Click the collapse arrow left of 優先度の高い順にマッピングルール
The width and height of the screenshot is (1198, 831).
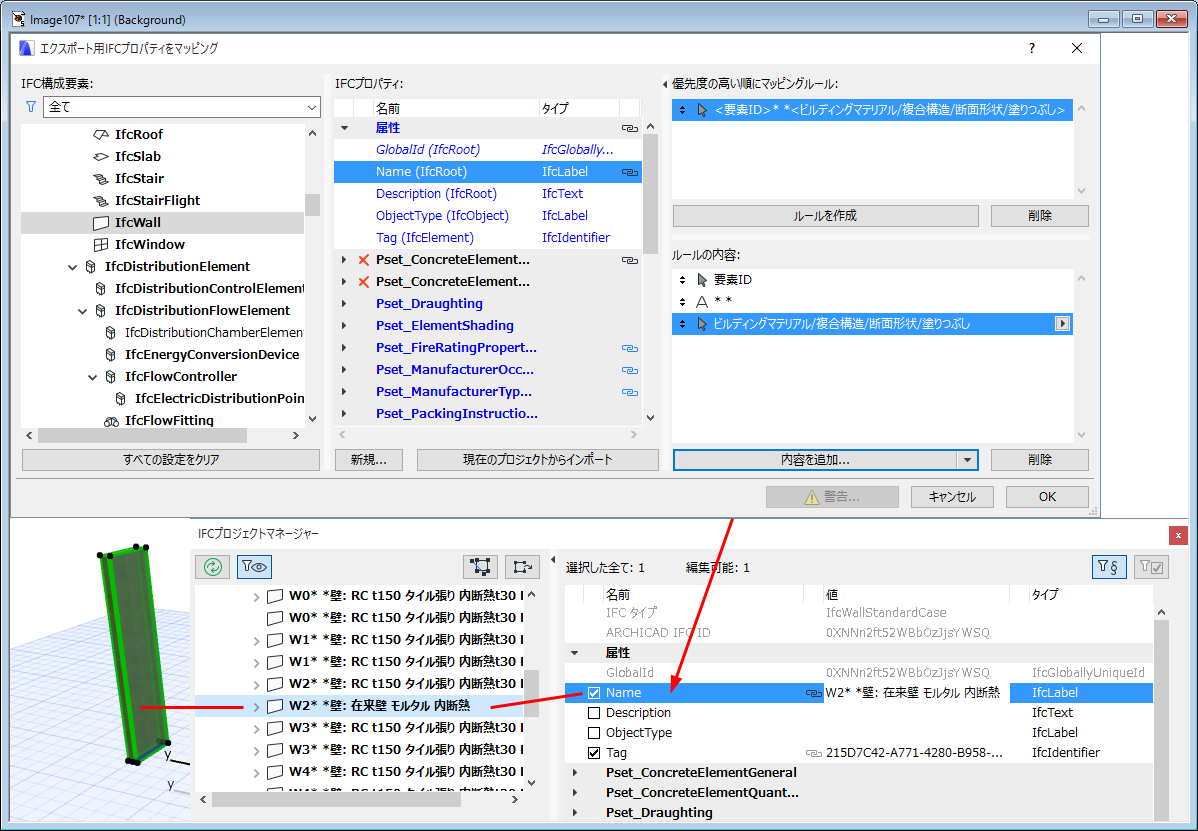coord(665,84)
